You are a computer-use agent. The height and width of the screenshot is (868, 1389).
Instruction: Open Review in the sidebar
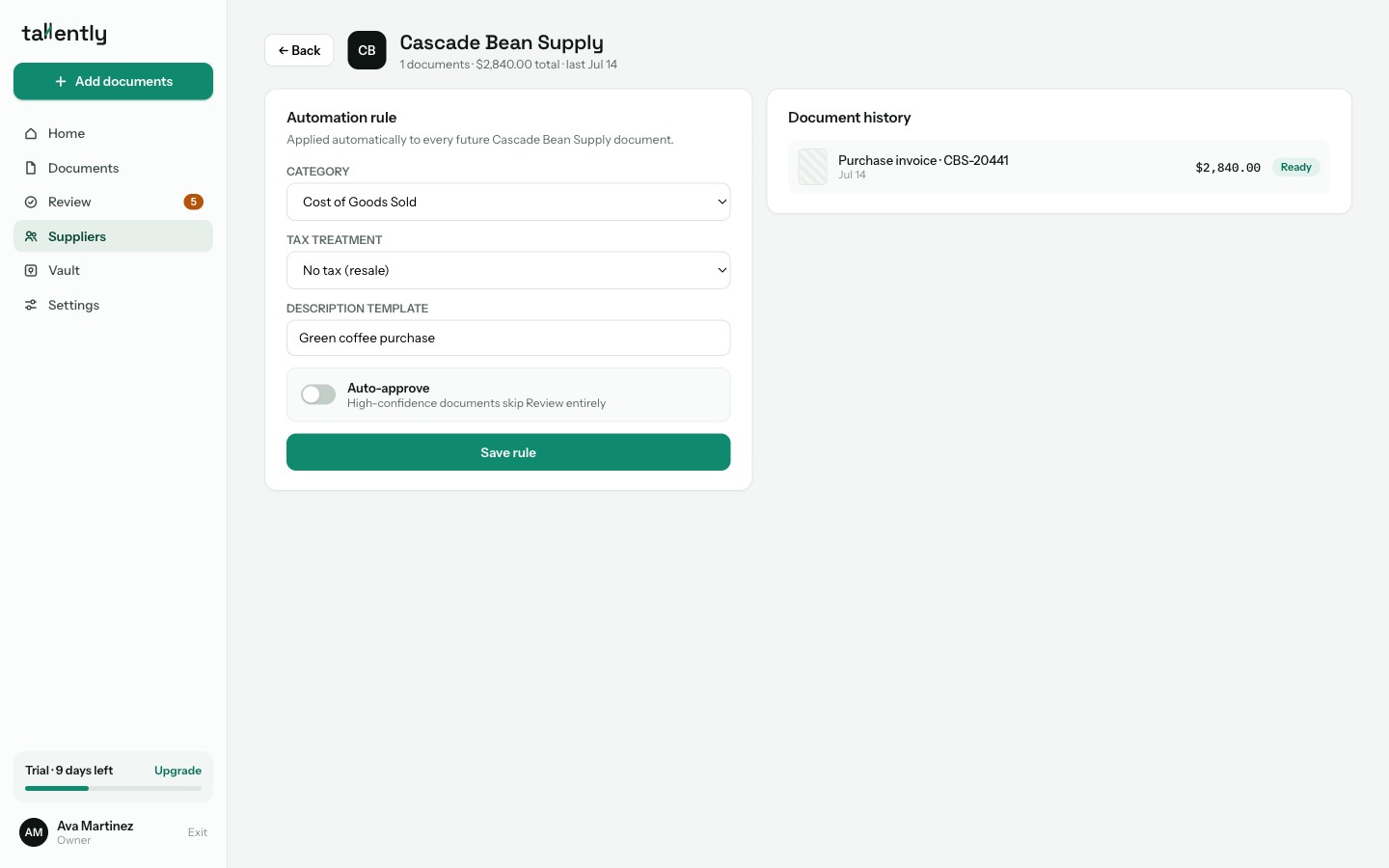tap(113, 202)
